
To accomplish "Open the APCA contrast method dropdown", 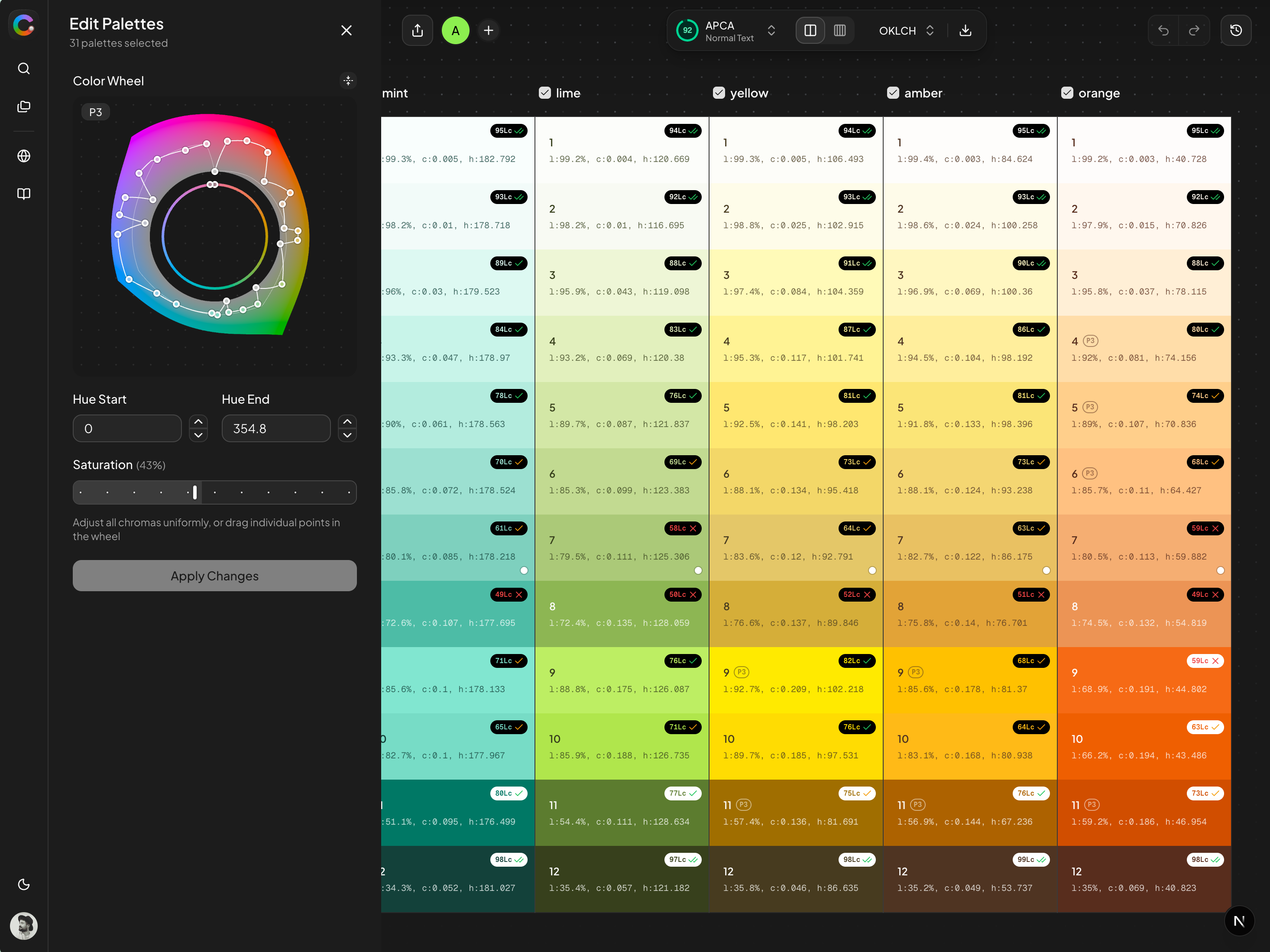I will tap(771, 30).
